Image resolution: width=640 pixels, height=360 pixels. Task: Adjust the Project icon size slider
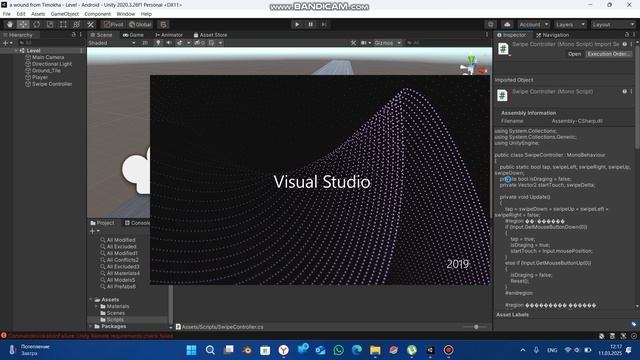(x=476, y=327)
